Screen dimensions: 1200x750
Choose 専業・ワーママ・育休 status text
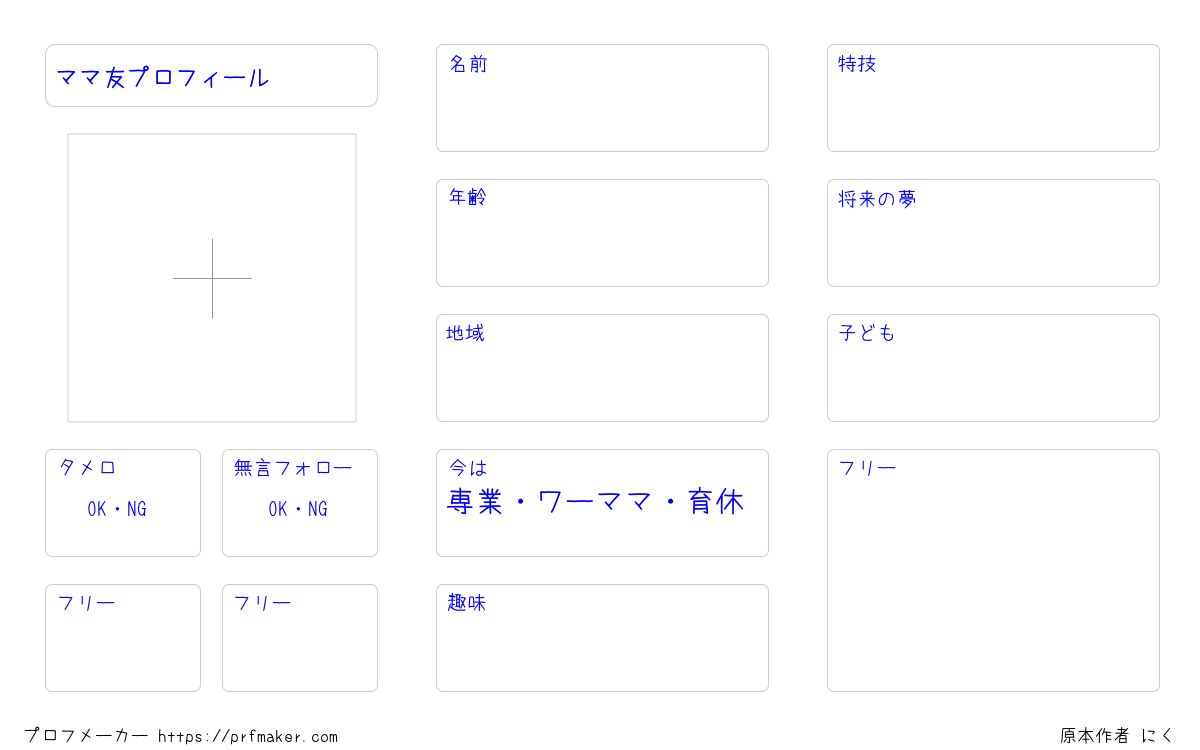595,502
